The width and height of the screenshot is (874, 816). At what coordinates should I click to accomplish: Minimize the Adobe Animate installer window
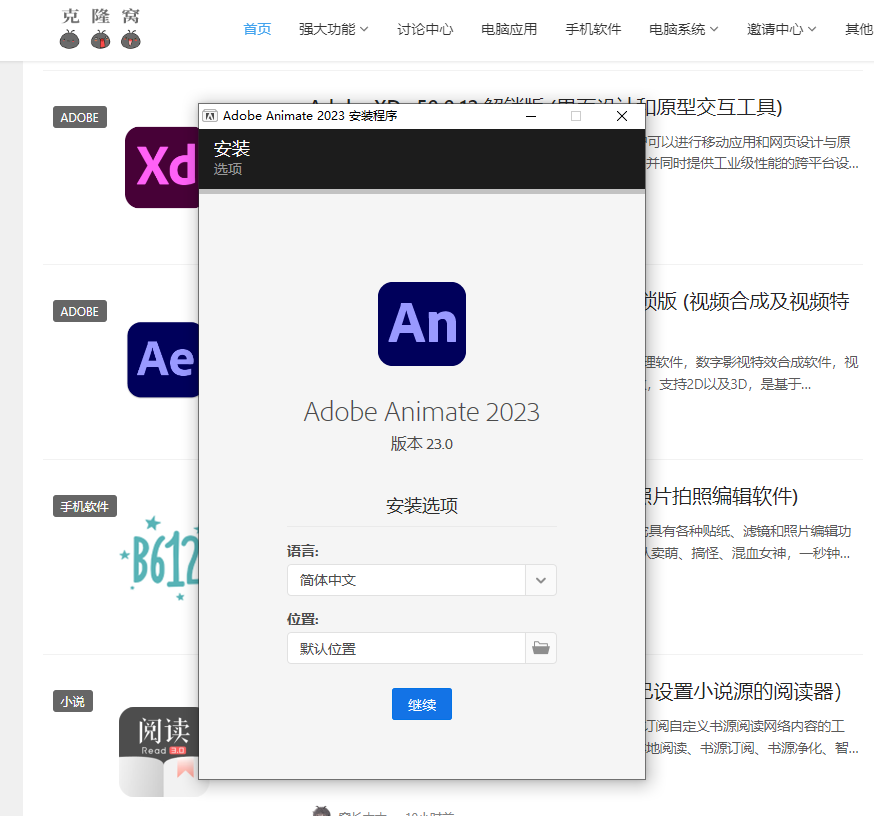[531, 116]
